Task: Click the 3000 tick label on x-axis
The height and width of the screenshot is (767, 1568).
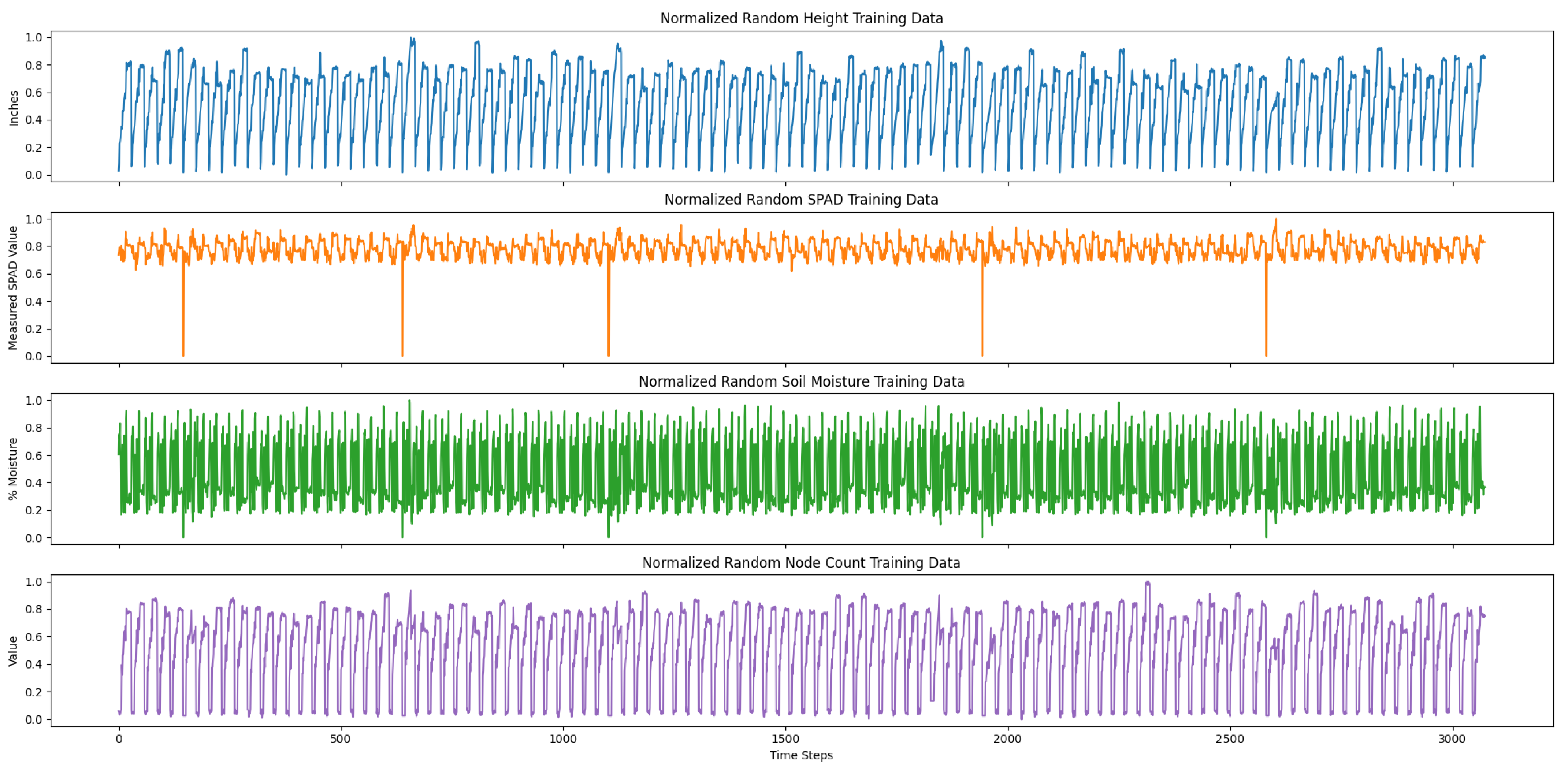Action: [x=1452, y=740]
